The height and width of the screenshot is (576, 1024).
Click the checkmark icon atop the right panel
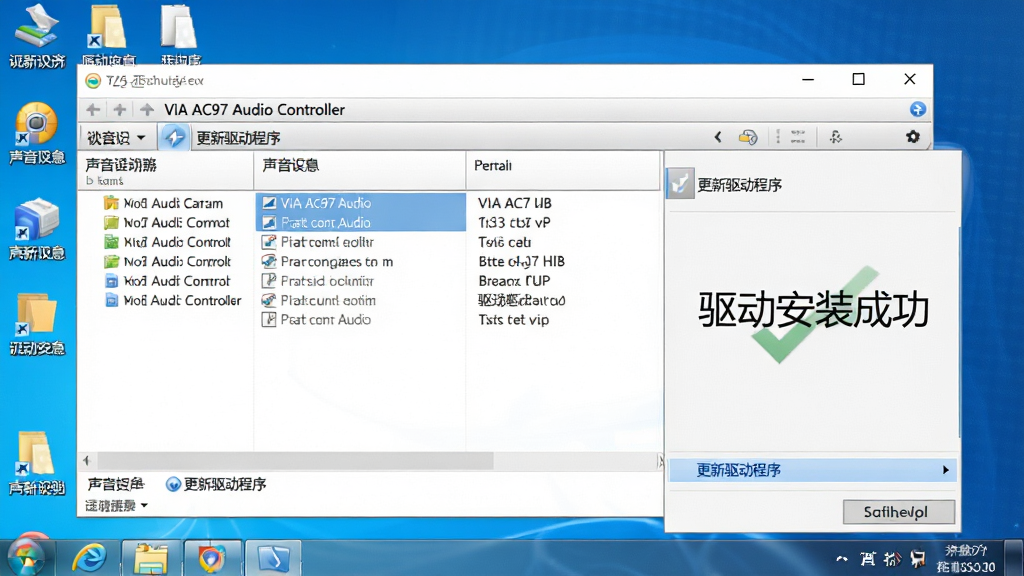(x=680, y=184)
